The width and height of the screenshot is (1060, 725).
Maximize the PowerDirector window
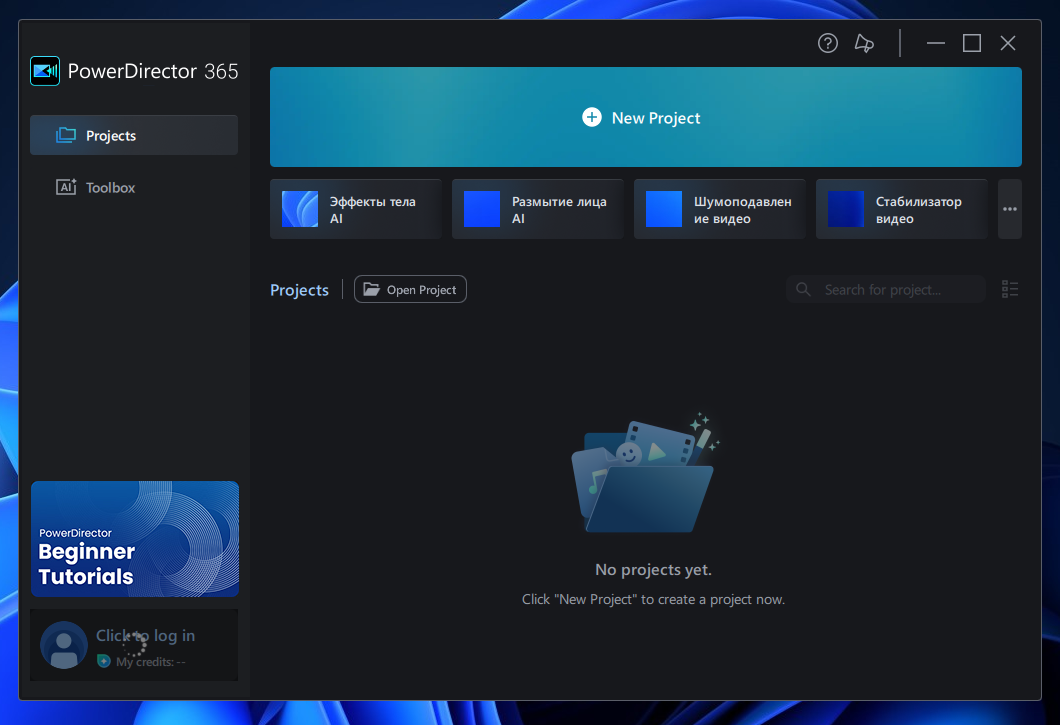point(971,43)
